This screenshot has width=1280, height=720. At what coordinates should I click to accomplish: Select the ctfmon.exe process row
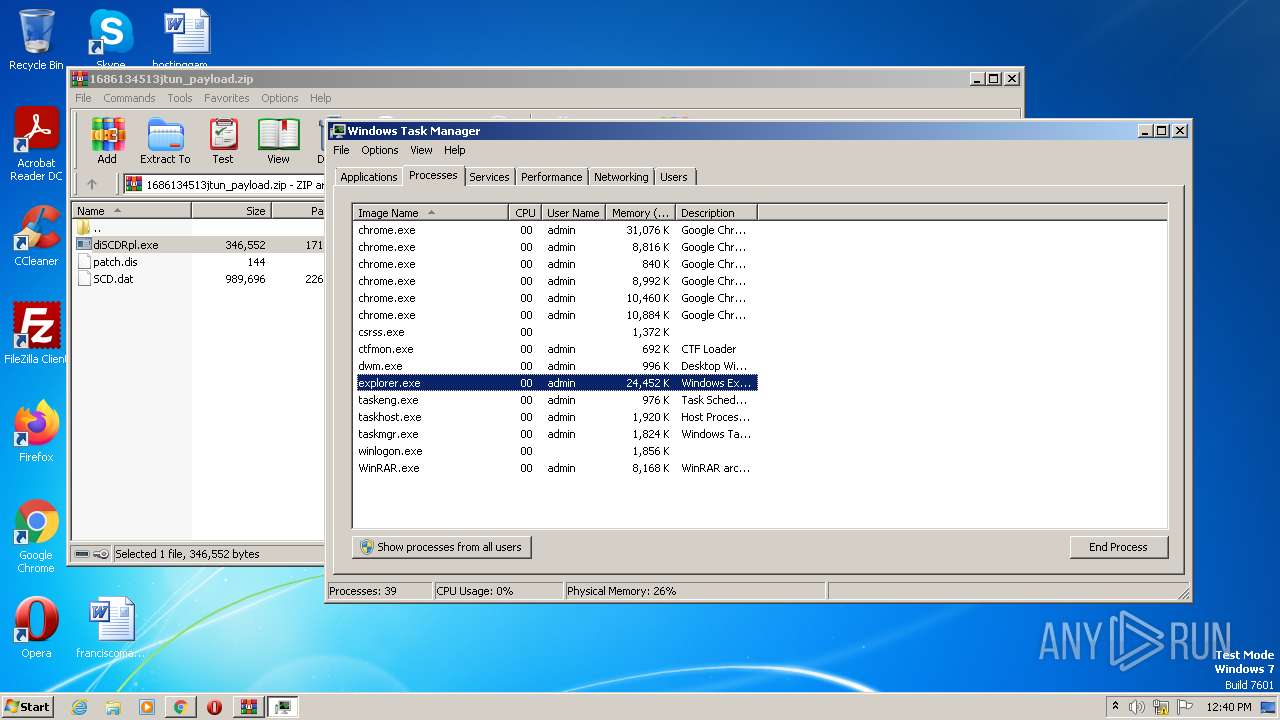(555, 349)
